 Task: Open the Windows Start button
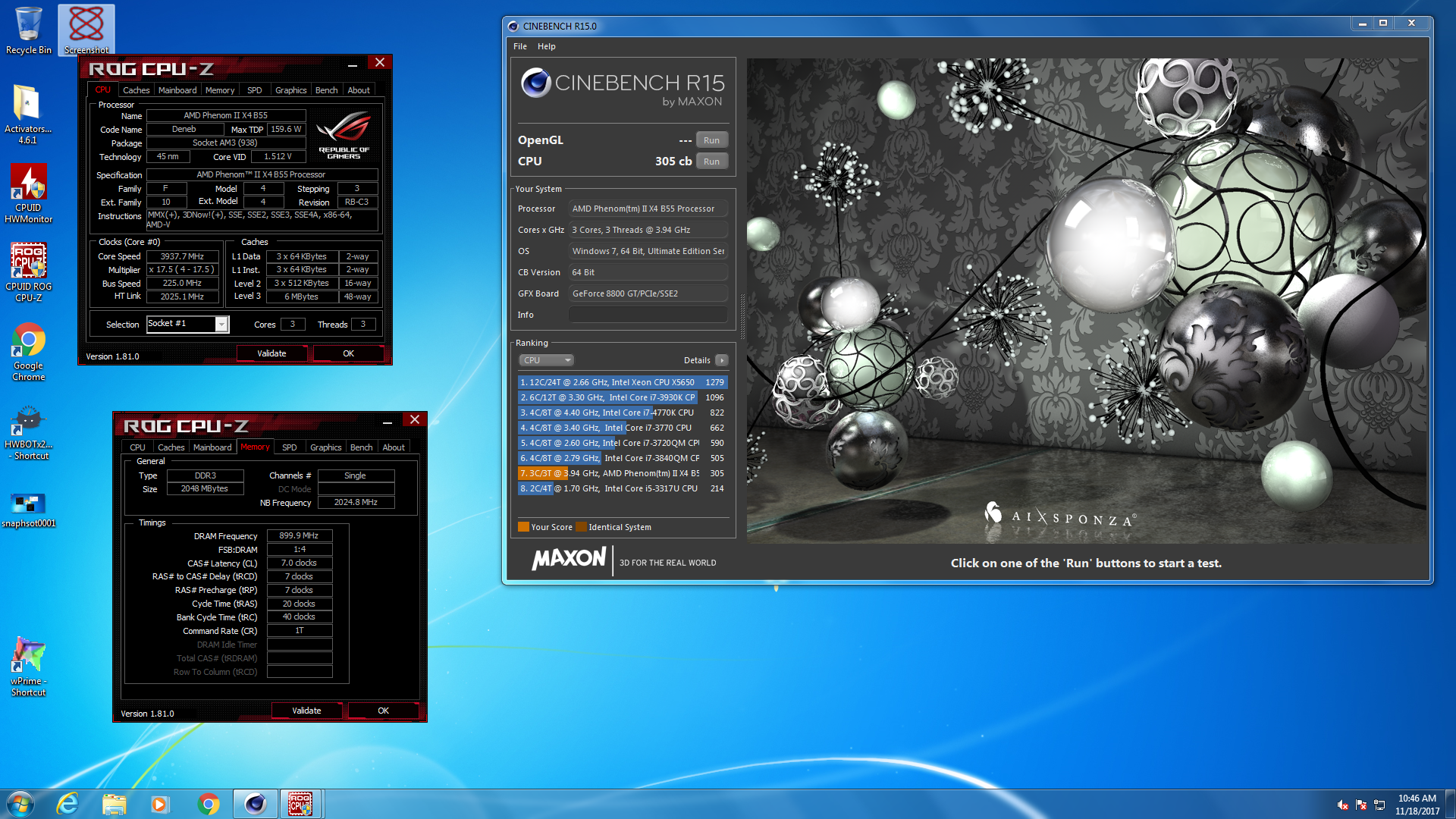pyautogui.click(x=20, y=804)
